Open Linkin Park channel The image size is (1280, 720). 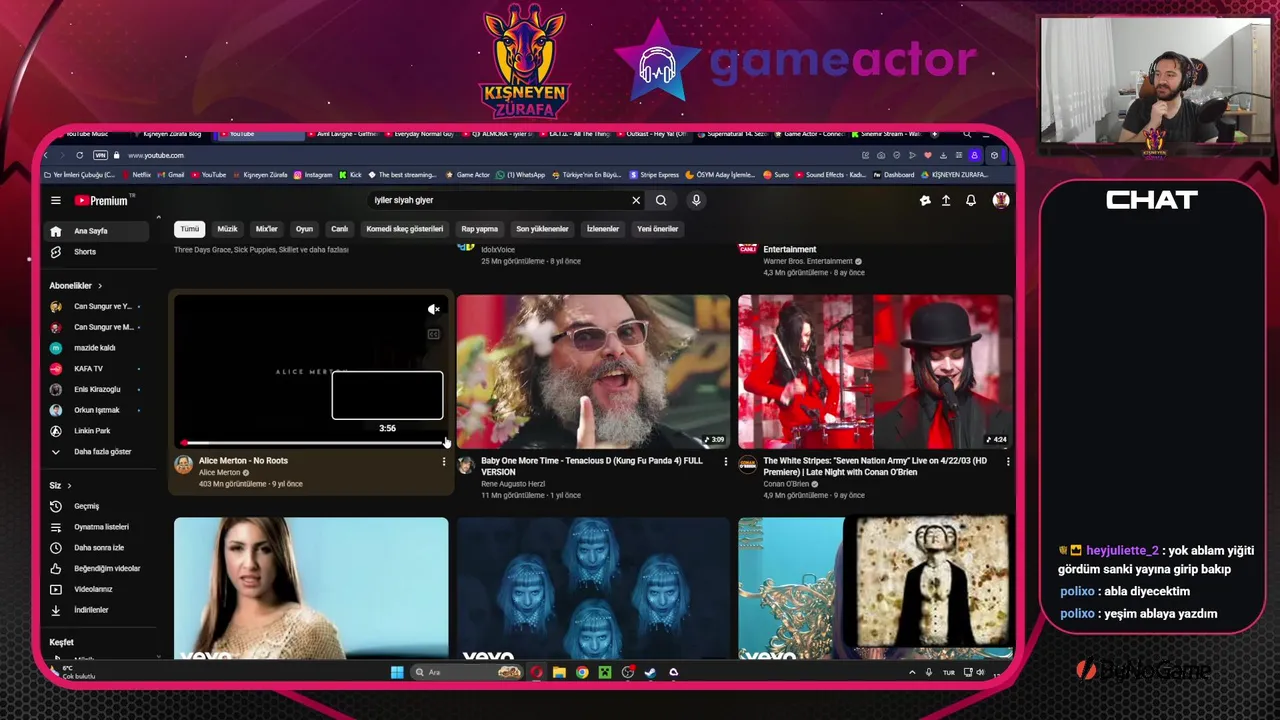[98, 431]
